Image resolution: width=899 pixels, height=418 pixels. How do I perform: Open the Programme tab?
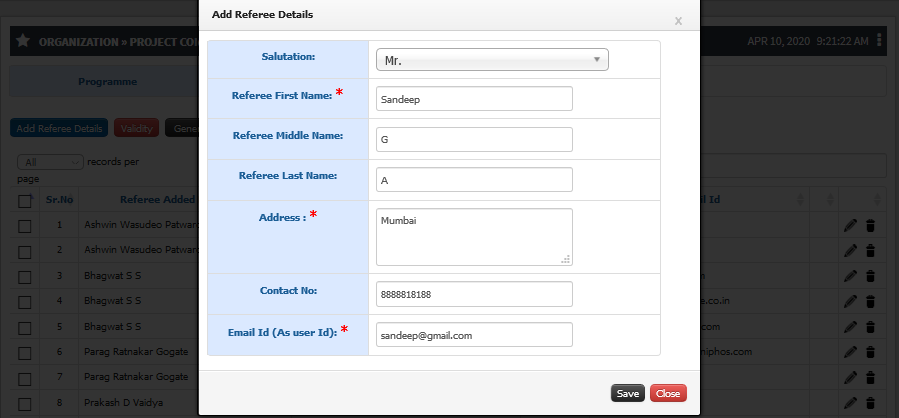coord(107,81)
